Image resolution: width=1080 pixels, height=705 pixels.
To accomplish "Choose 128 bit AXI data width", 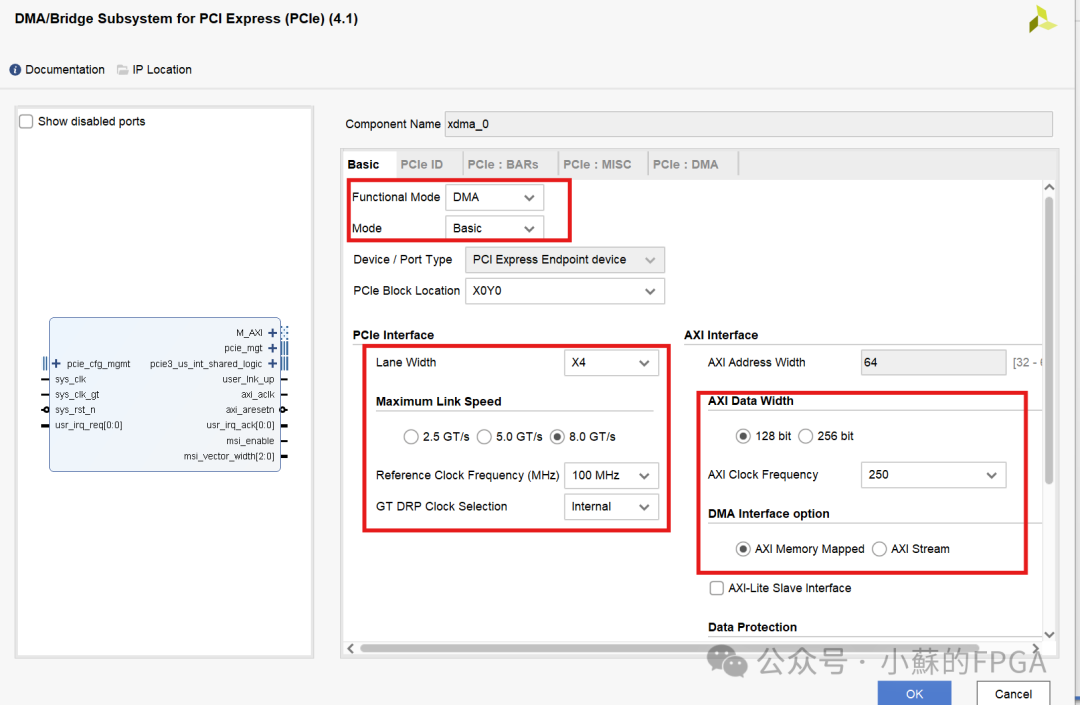I will tap(742, 436).
